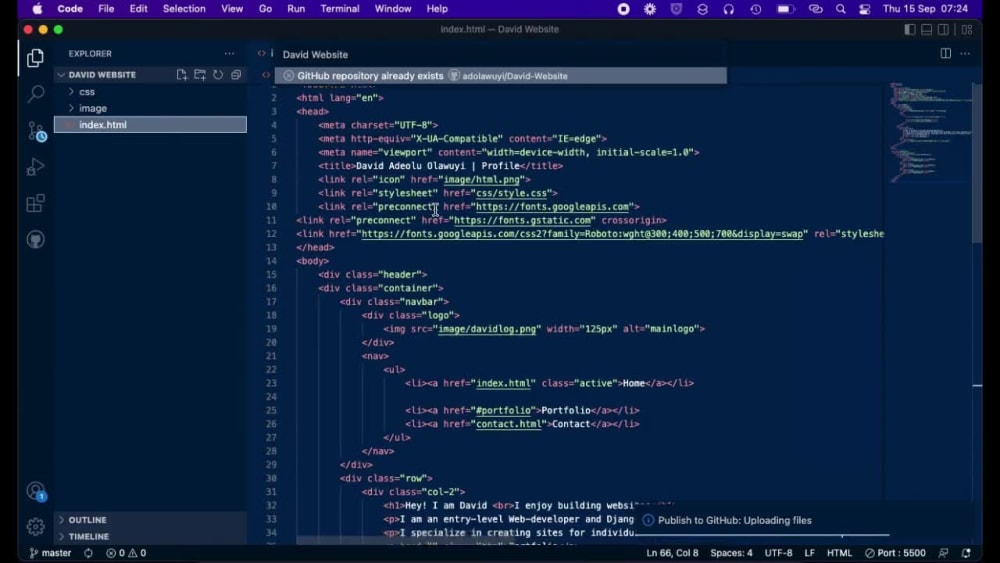
Task: Open editor more actions menu
Action: click(965, 54)
